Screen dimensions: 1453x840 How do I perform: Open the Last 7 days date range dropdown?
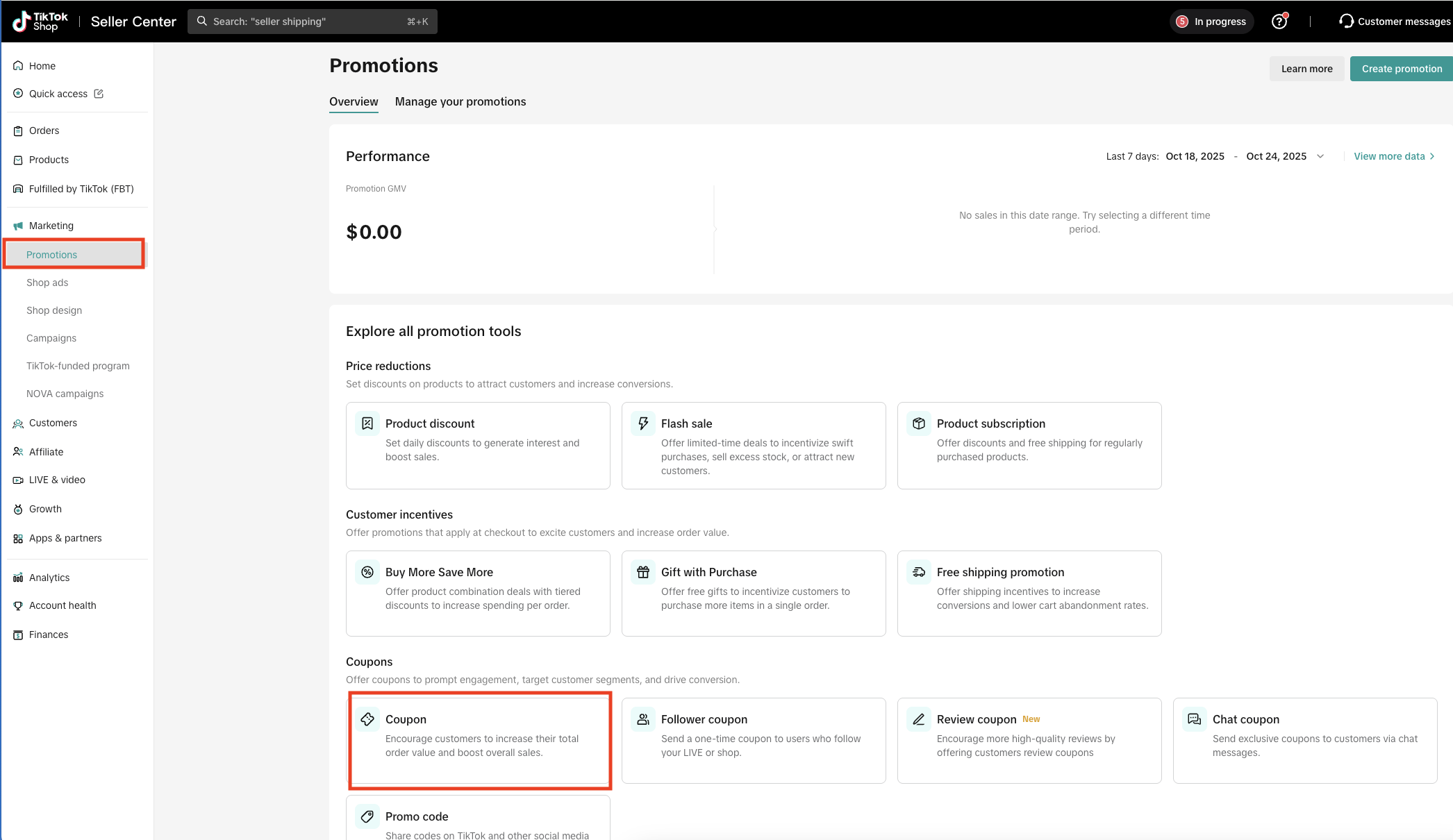(1320, 156)
